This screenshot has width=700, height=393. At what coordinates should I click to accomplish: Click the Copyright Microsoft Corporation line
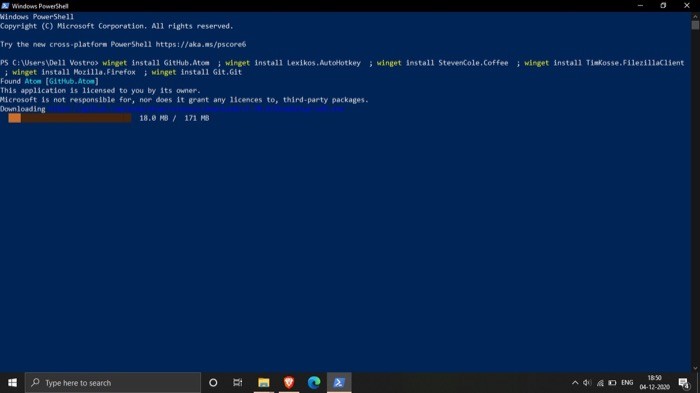(117, 26)
